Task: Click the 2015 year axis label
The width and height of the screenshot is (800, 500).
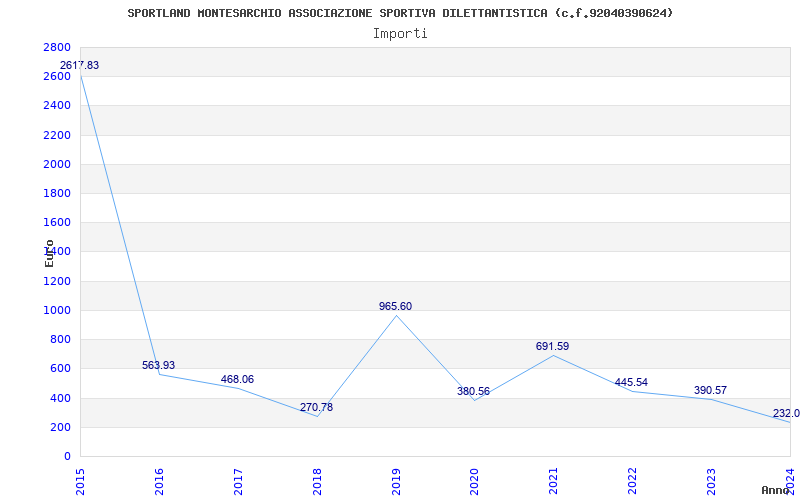Action: [x=80, y=481]
